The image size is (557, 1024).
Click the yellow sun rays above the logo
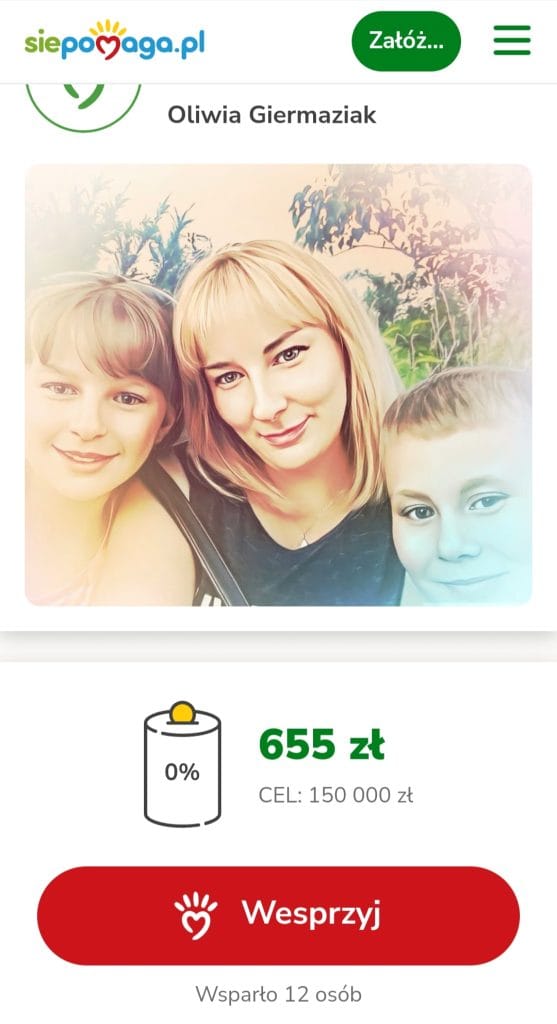pyautogui.click(x=108, y=27)
